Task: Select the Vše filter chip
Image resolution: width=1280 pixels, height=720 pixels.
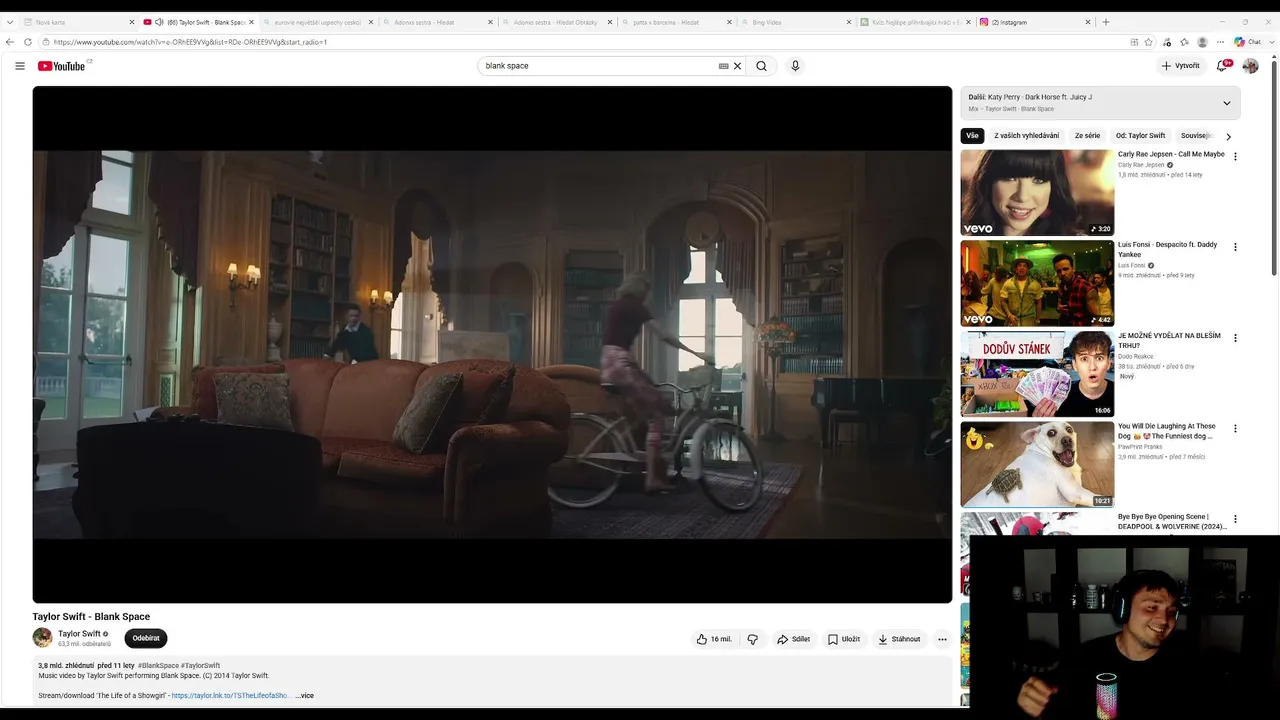Action: tap(972, 136)
